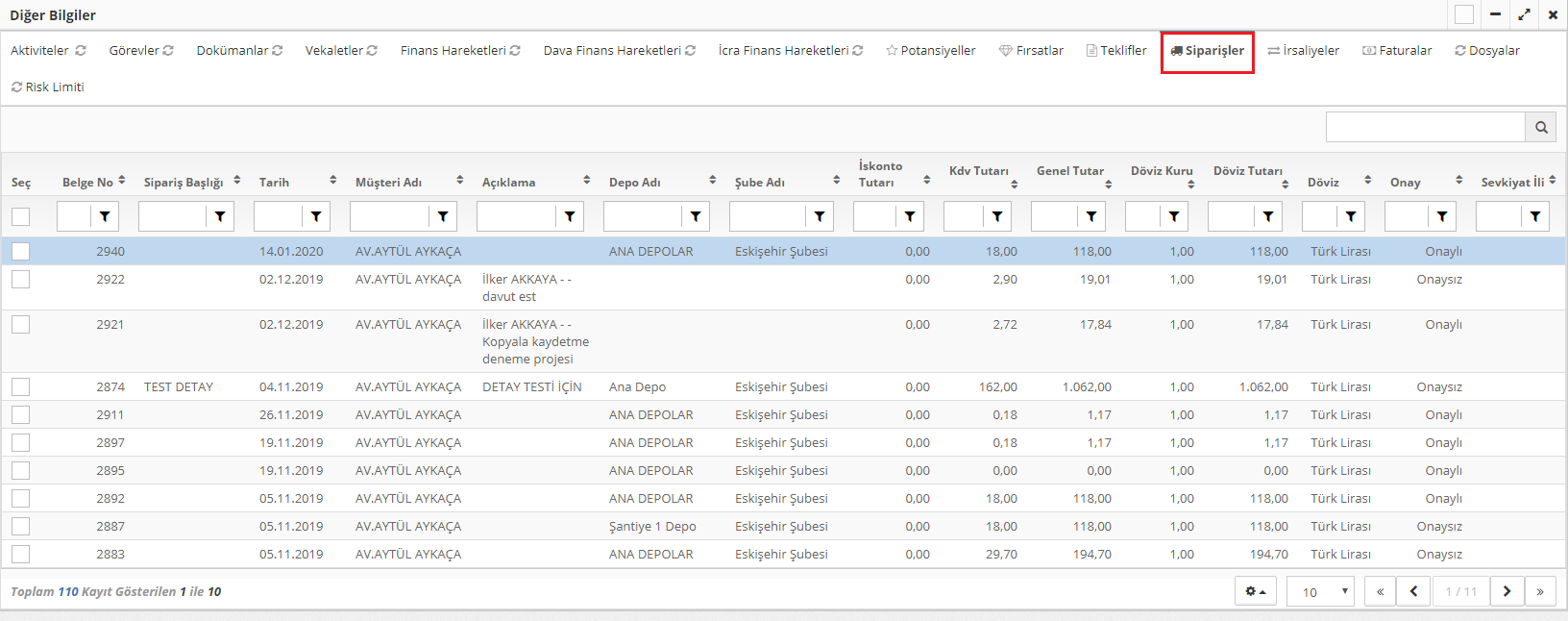The width and height of the screenshot is (1568, 621).
Task: Jump to the last page arrow
Action: tap(1539, 591)
